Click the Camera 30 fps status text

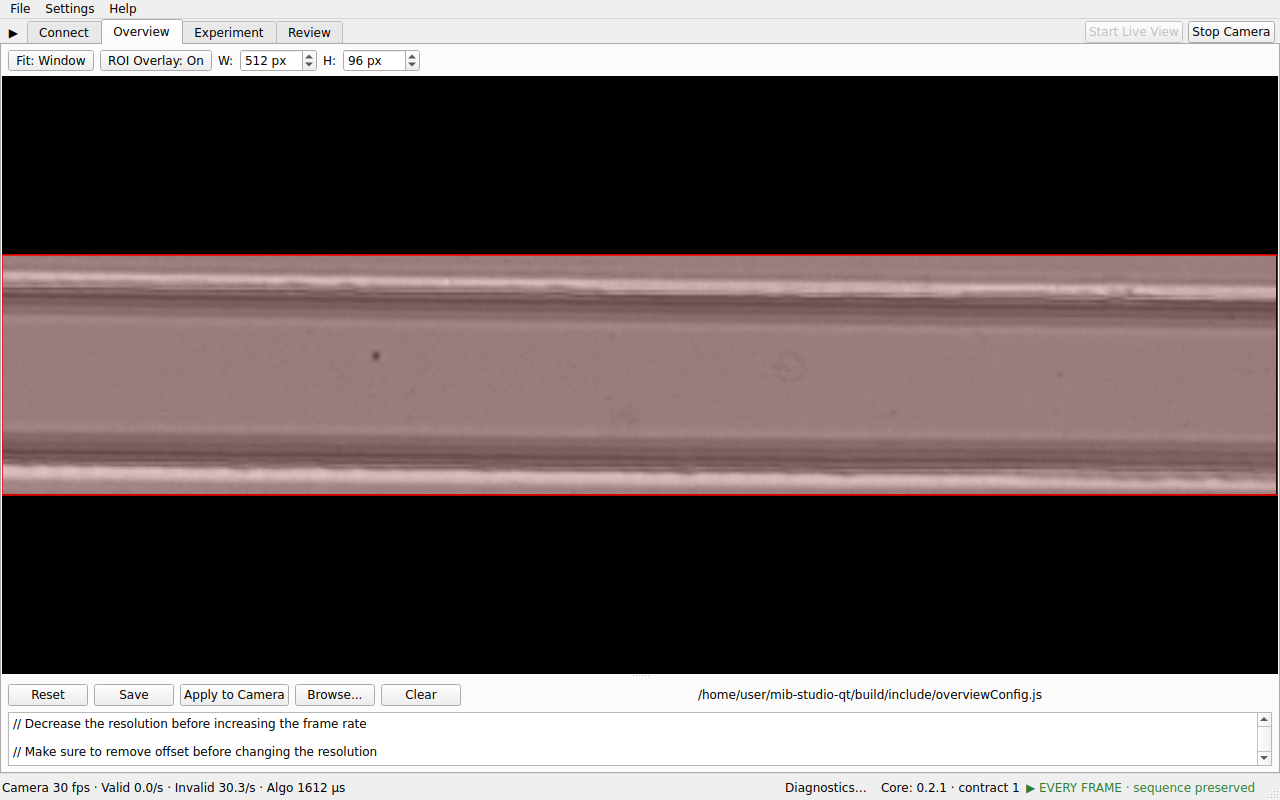[46, 788]
